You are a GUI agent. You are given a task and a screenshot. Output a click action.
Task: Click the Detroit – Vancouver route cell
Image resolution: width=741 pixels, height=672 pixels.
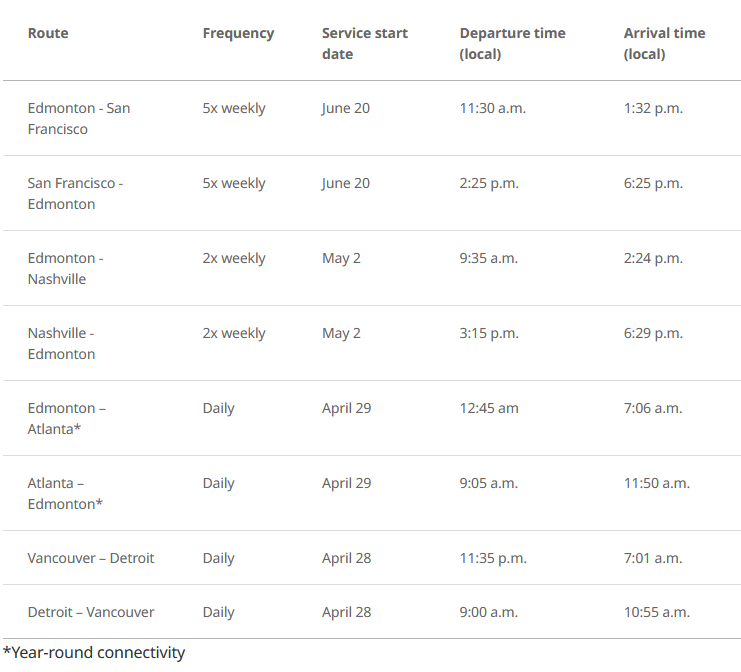tap(91, 612)
